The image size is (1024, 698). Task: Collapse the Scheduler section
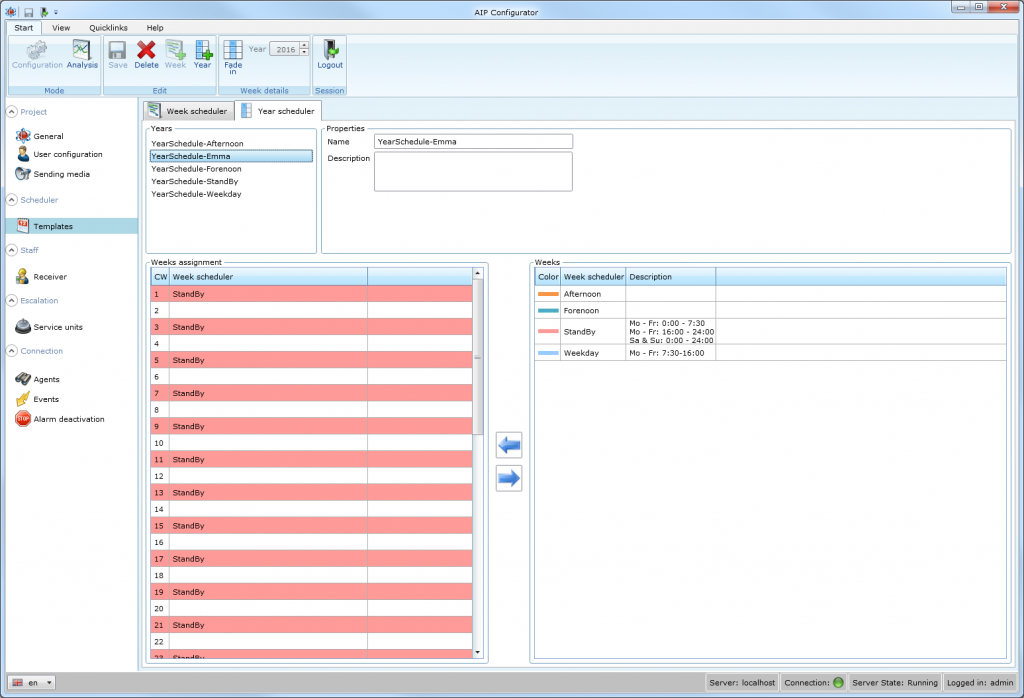click(12, 200)
